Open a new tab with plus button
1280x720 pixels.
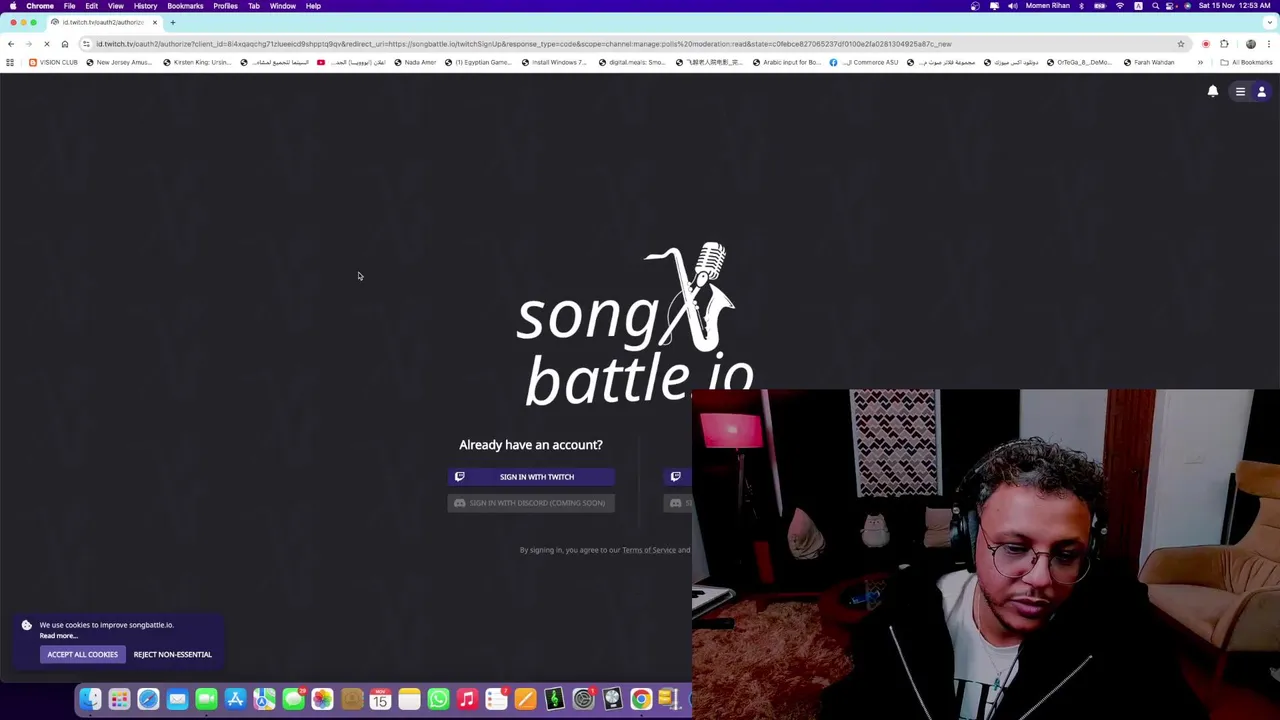172,22
